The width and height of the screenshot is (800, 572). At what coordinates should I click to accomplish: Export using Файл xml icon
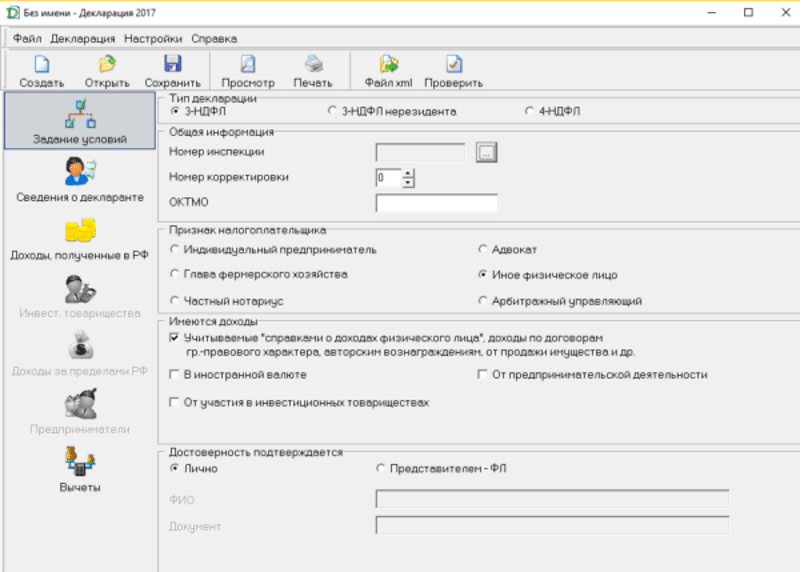(x=389, y=65)
